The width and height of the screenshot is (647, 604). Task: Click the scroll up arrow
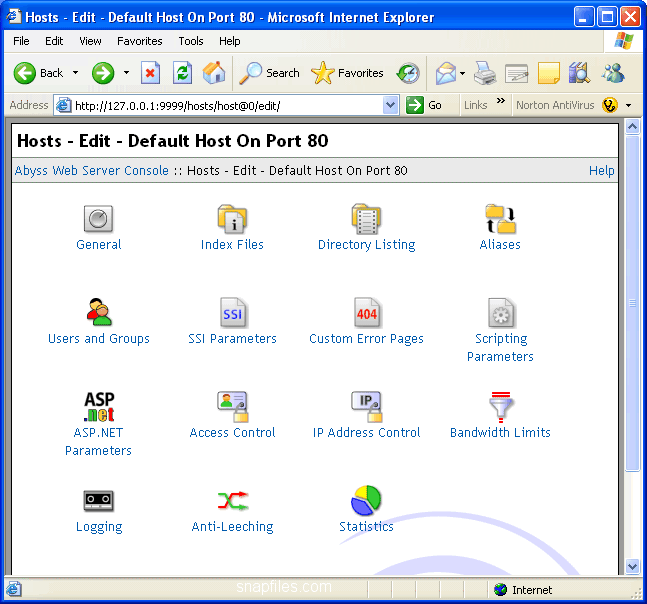pyautogui.click(x=632, y=126)
